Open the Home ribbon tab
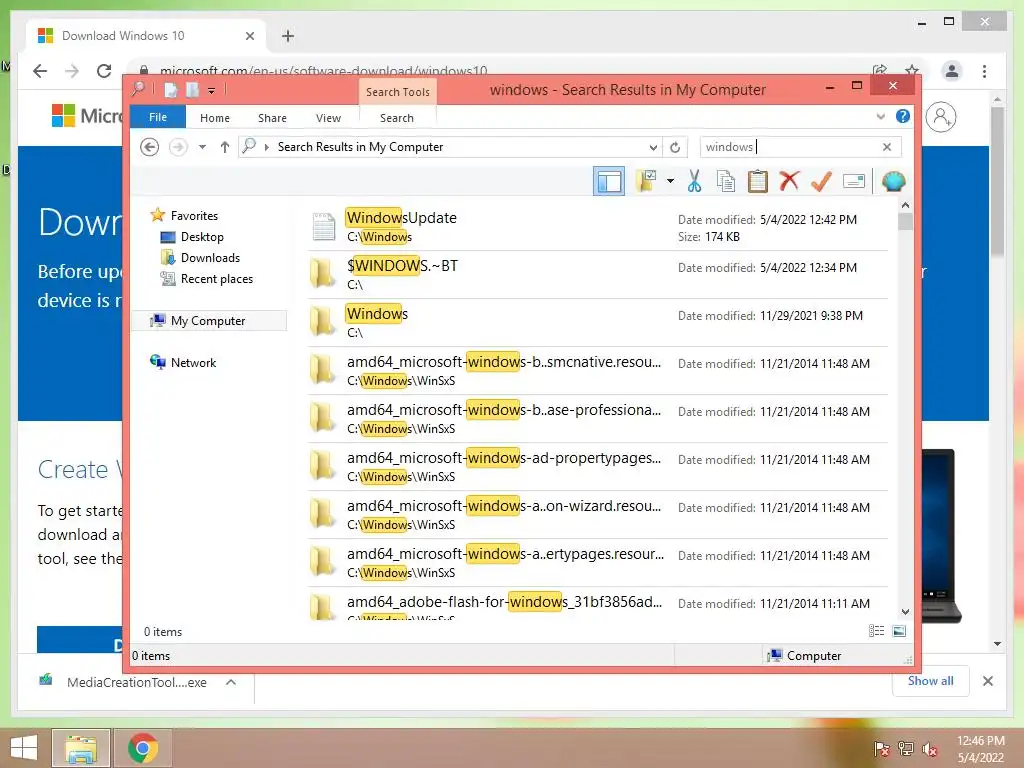 [215, 118]
